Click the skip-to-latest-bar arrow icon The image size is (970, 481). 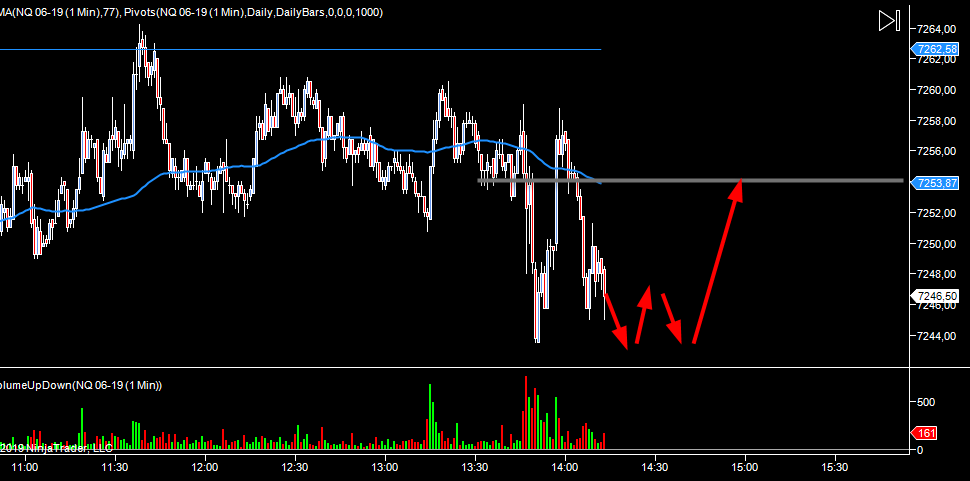(x=890, y=20)
